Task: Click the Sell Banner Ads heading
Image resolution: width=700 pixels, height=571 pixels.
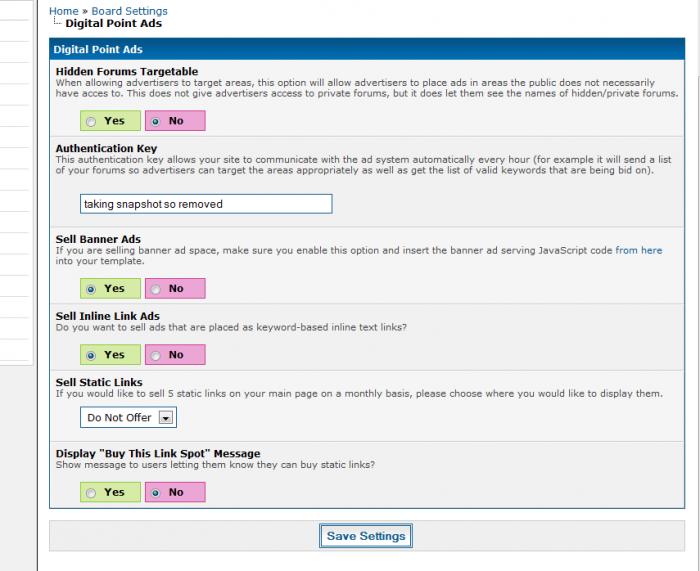Action: [98, 239]
